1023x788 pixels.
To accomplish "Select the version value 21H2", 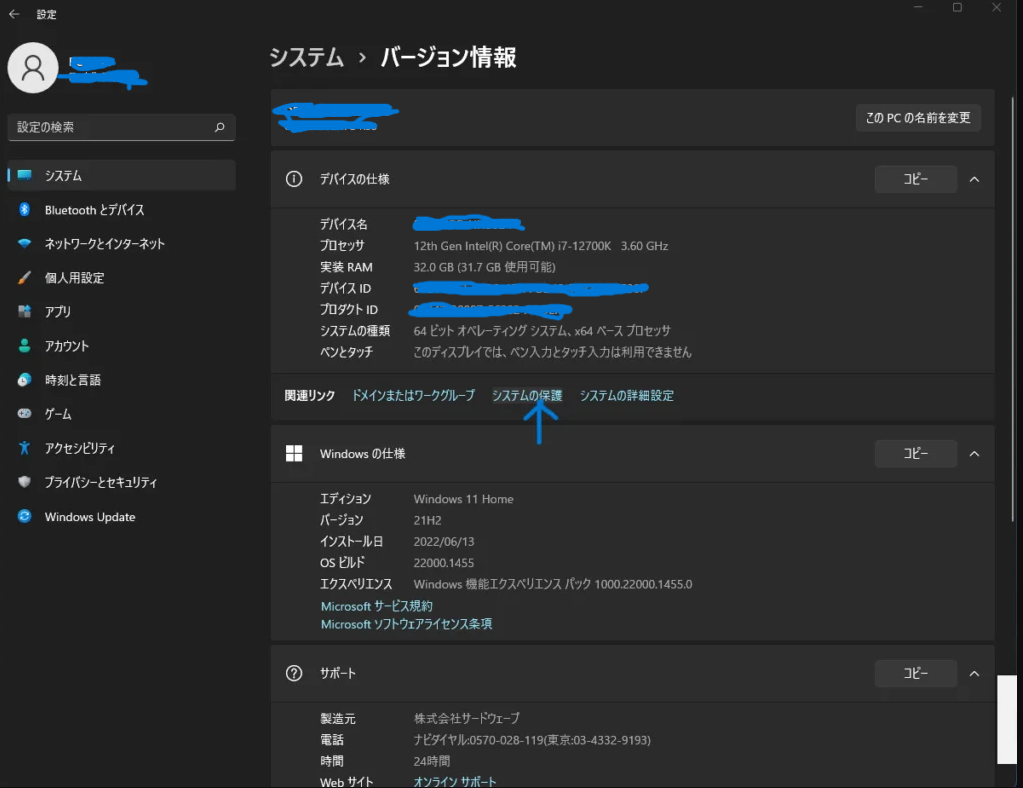I will (427, 521).
